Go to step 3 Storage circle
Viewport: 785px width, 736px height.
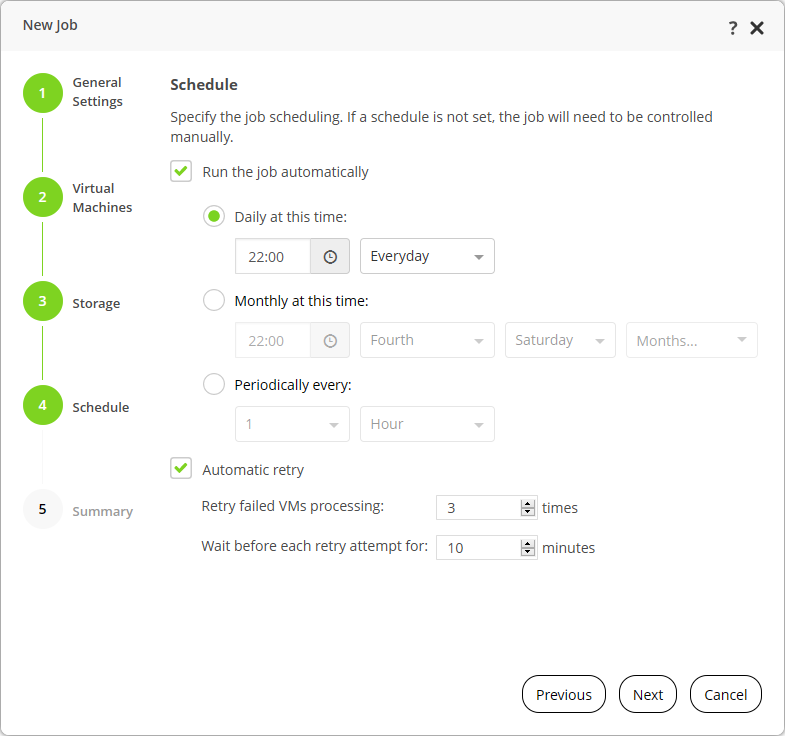43,301
